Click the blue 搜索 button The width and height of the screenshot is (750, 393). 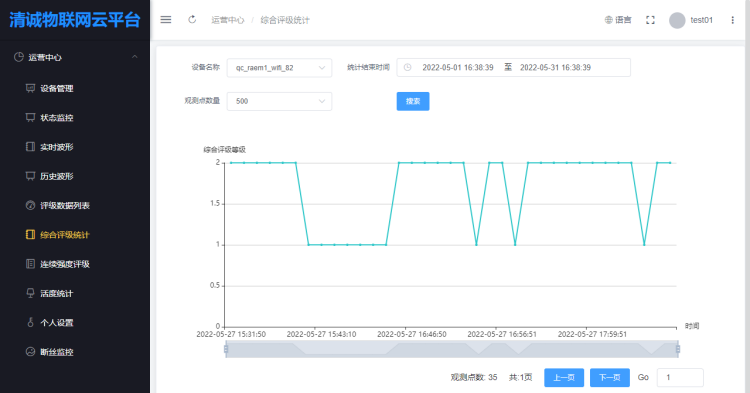[413, 101]
